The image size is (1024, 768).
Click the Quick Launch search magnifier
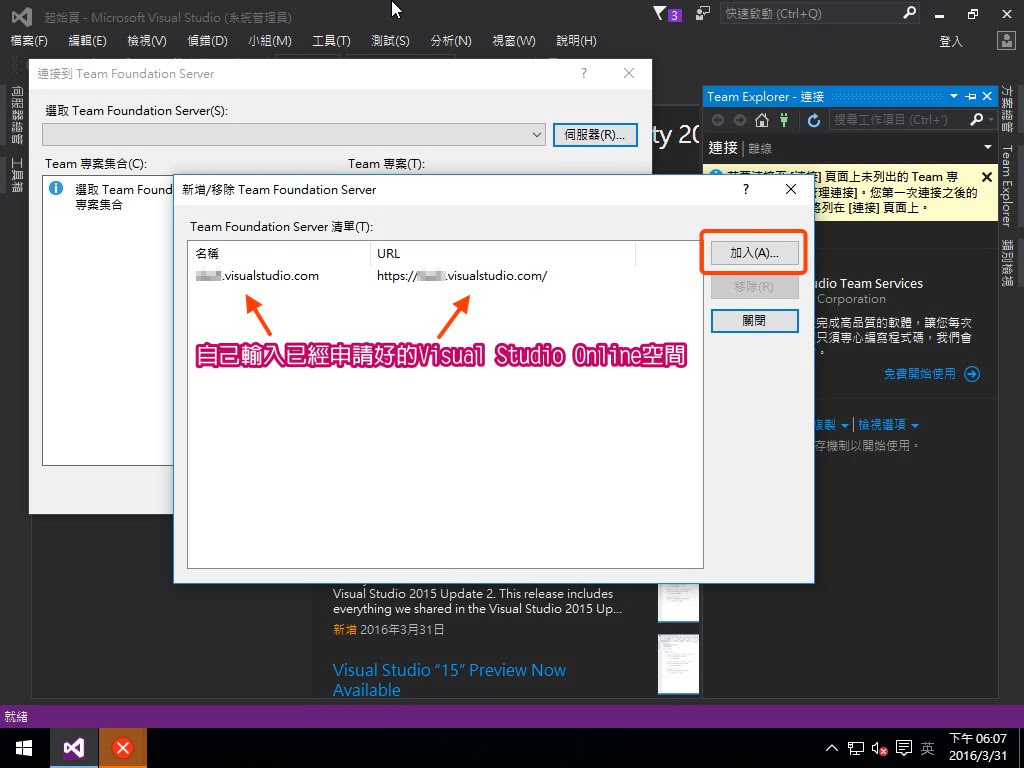(x=909, y=13)
